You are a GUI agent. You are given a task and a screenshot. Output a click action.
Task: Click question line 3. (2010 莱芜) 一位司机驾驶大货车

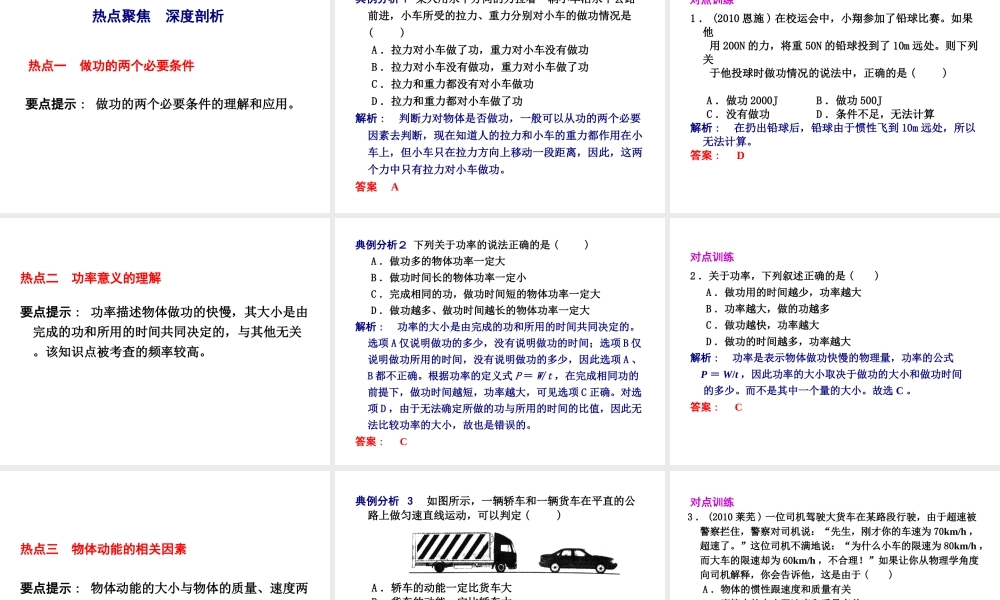[832, 516]
